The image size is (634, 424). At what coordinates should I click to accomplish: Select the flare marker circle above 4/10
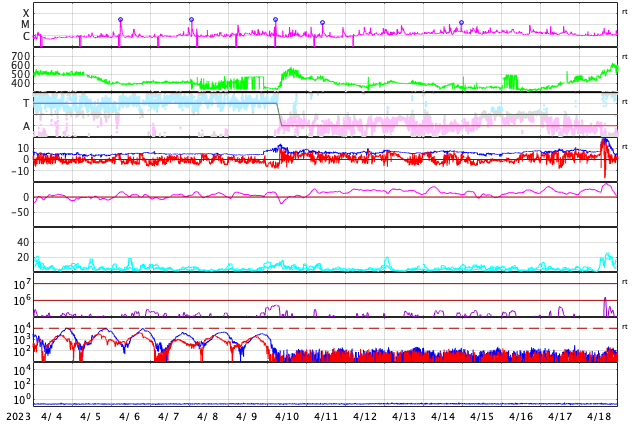275,19
